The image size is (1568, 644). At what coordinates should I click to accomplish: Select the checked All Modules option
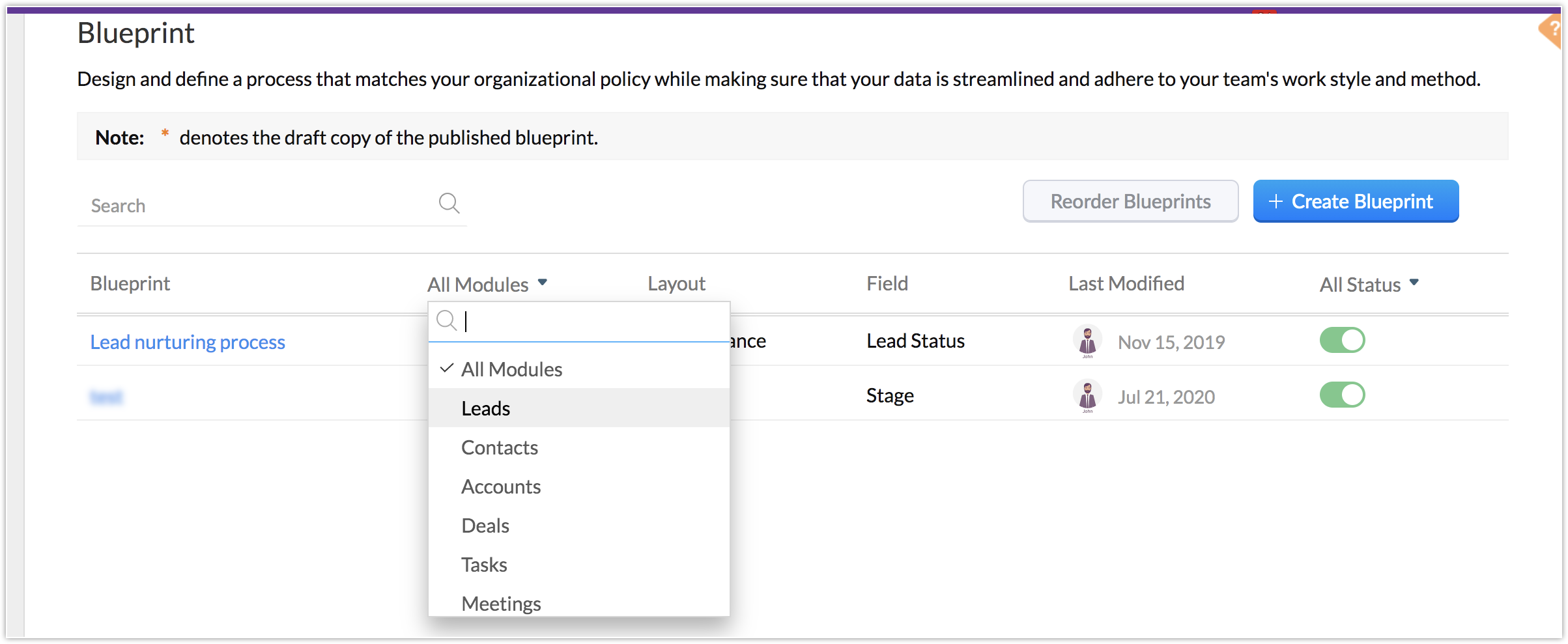pyautogui.click(x=511, y=369)
